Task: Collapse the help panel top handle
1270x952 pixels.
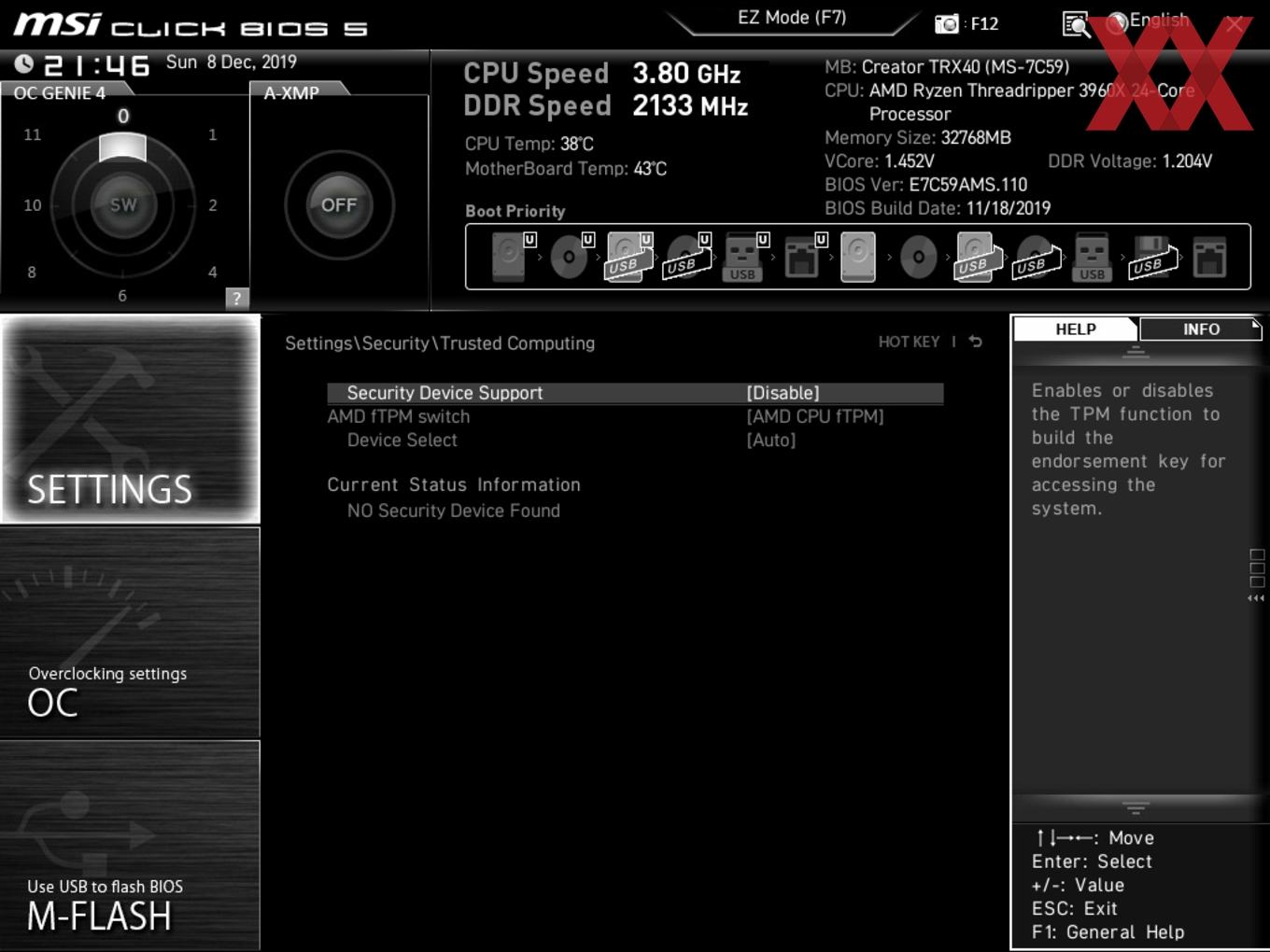Action: [x=1136, y=353]
